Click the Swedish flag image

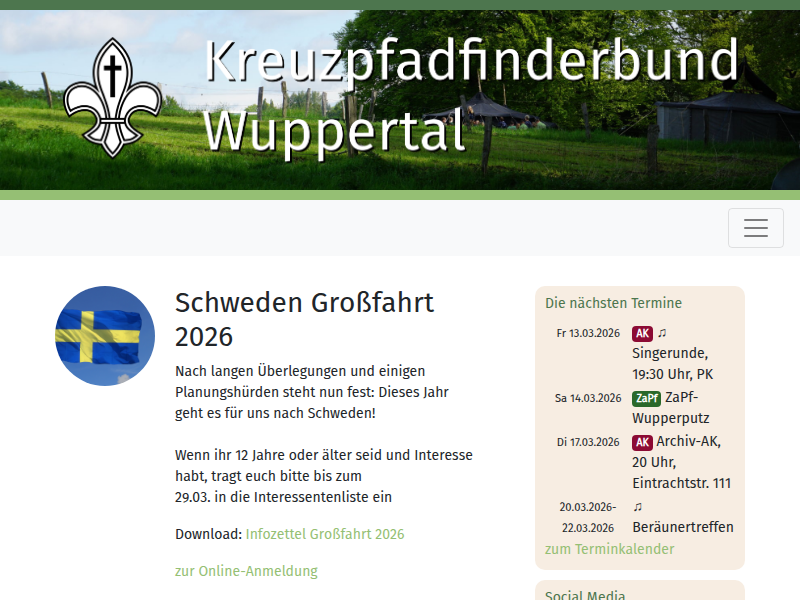click(105, 336)
